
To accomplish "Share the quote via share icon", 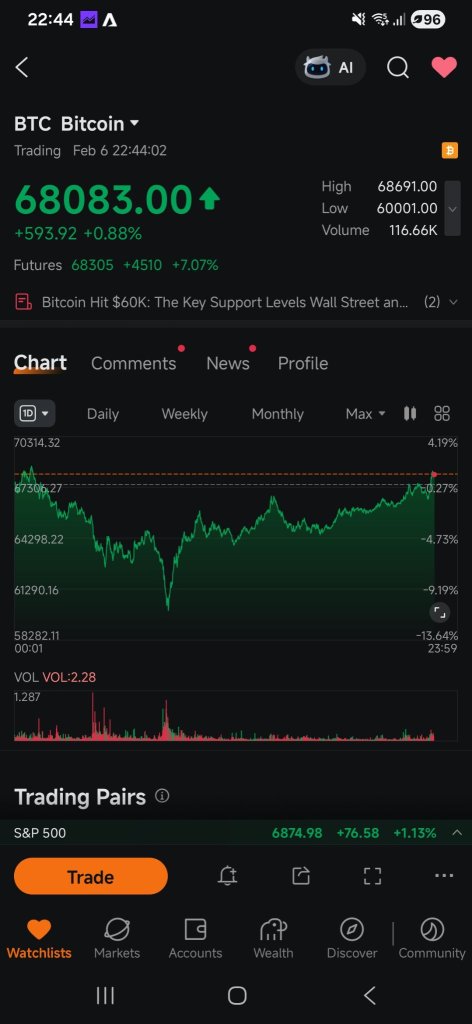I will [300, 876].
